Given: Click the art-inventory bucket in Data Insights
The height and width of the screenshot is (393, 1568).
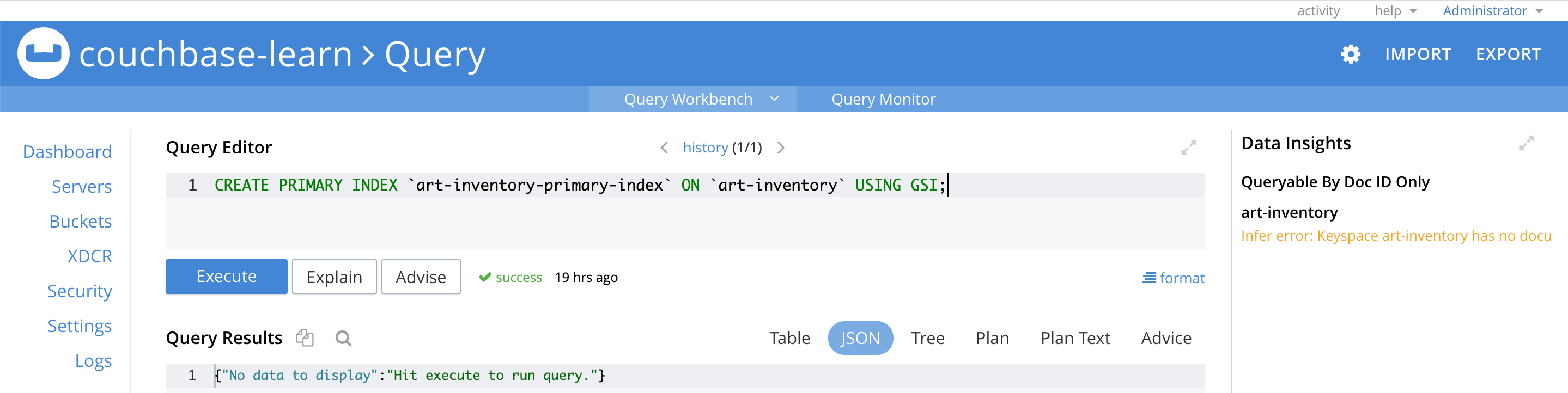Looking at the screenshot, I should (1289, 212).
